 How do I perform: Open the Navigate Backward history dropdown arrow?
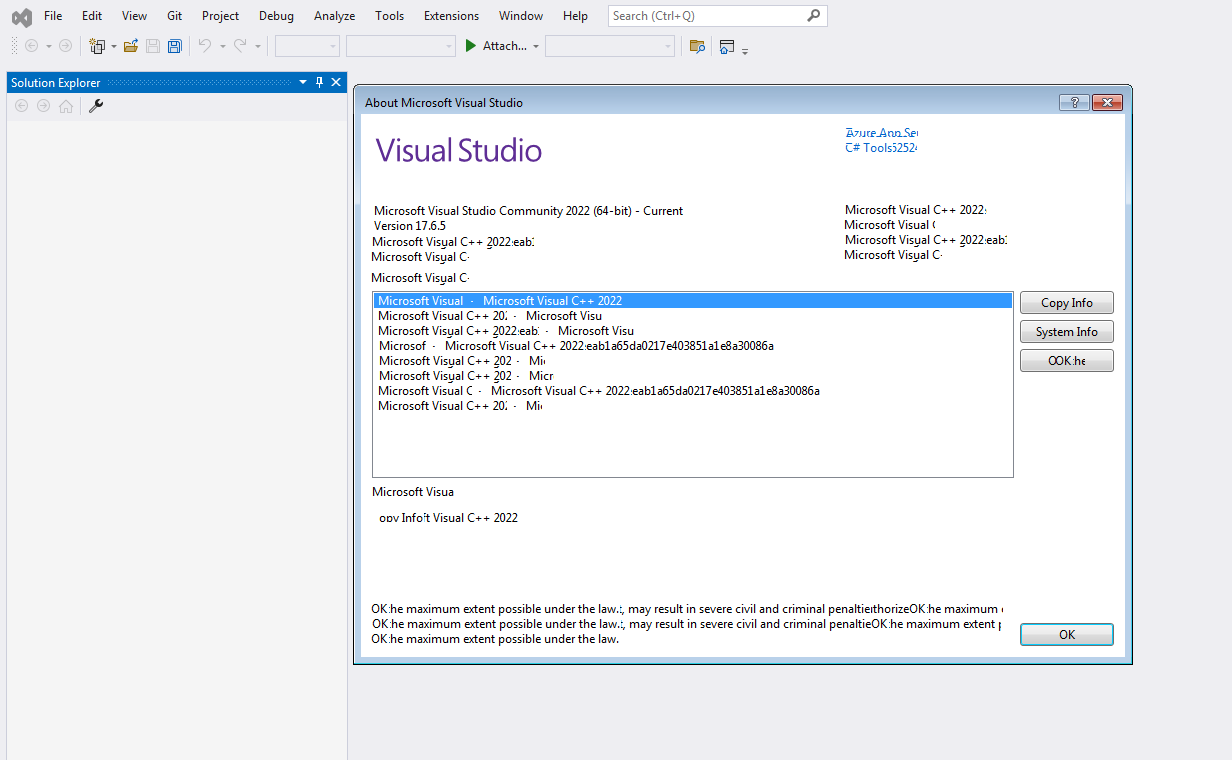pos(49,47)
